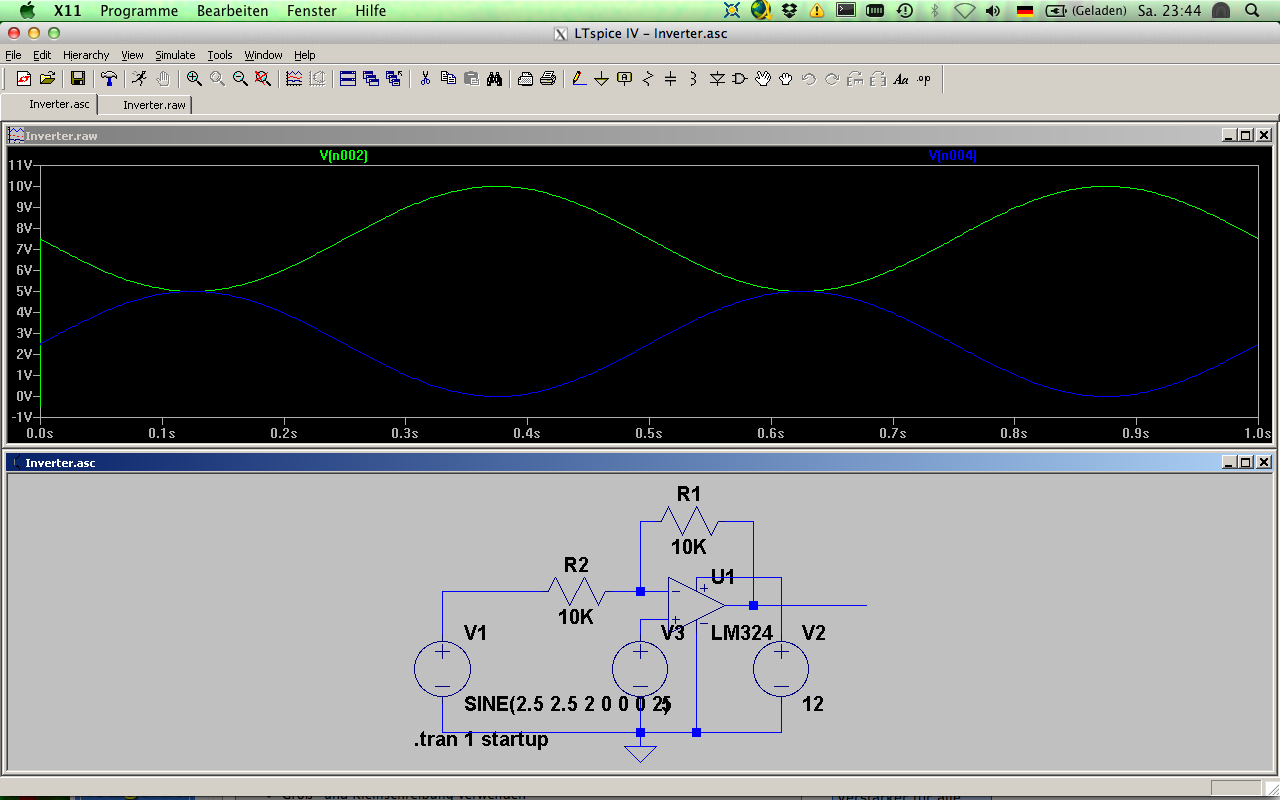Open the File menu in LTspice
The image size is (1280, 800).
click(x=13, y=55)
